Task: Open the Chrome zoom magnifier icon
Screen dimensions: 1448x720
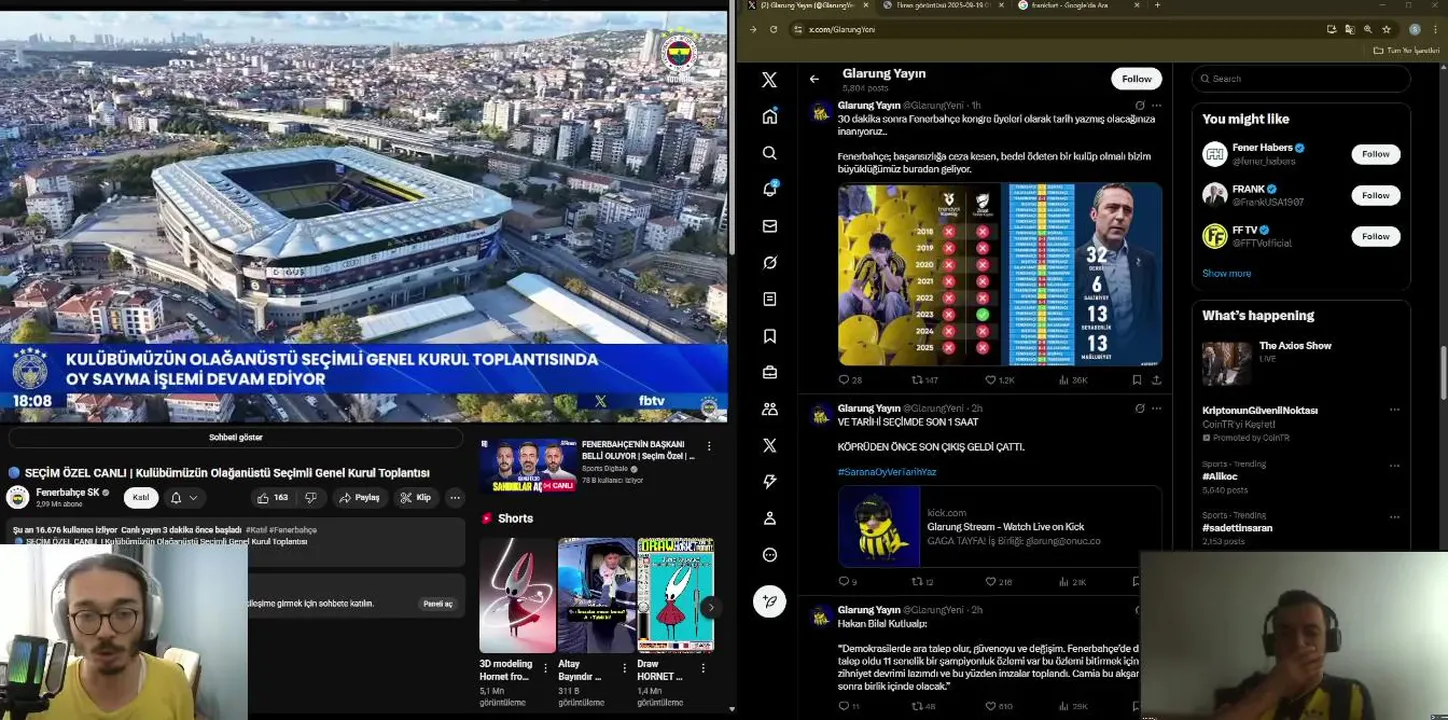Action: 1368,29
